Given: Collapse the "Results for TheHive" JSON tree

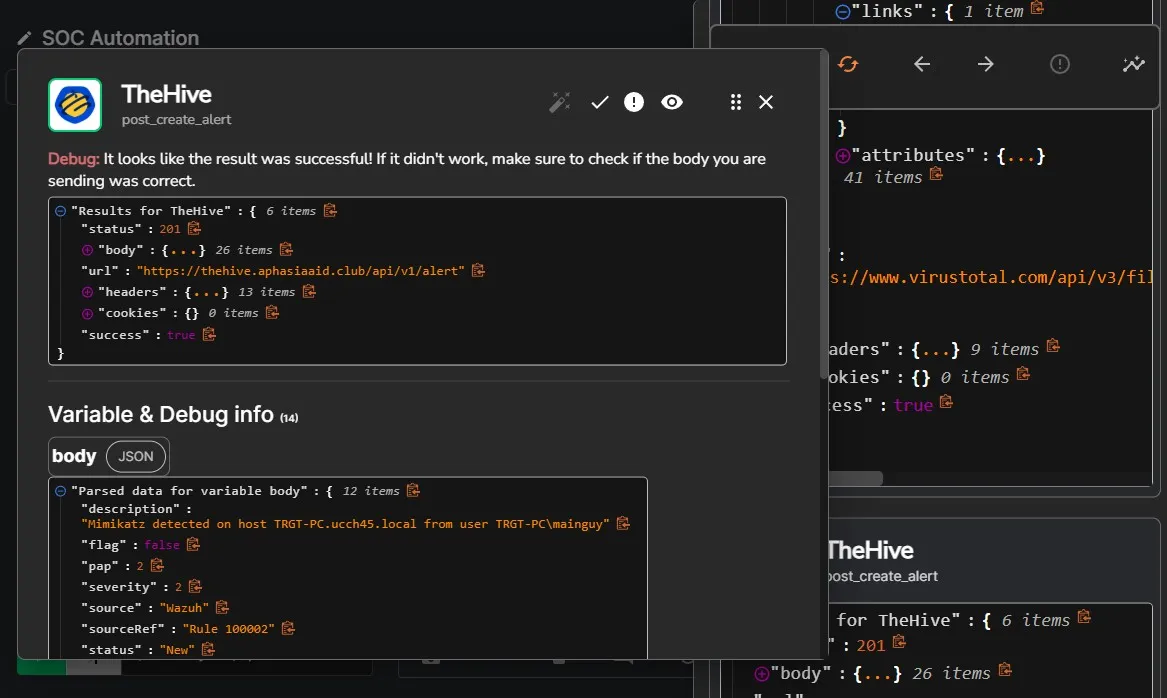Looking at the screenshot, I should pyautogui.click(x=61, y=211).
